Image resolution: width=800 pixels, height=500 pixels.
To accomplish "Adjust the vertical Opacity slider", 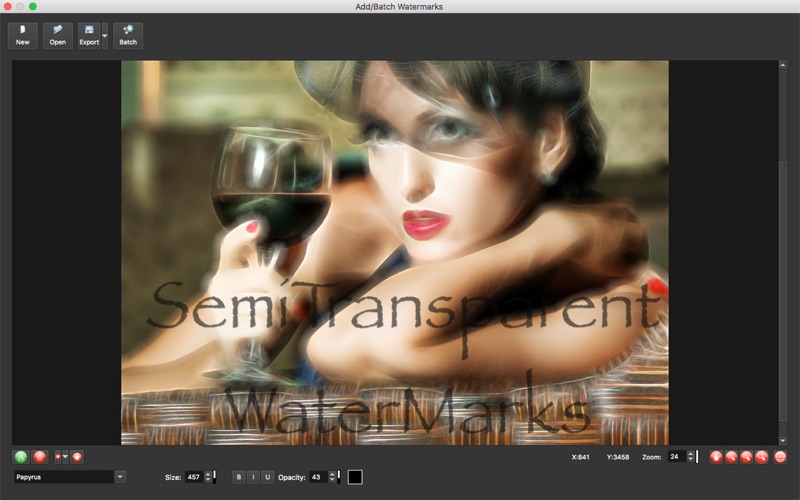I will point(339,477).
